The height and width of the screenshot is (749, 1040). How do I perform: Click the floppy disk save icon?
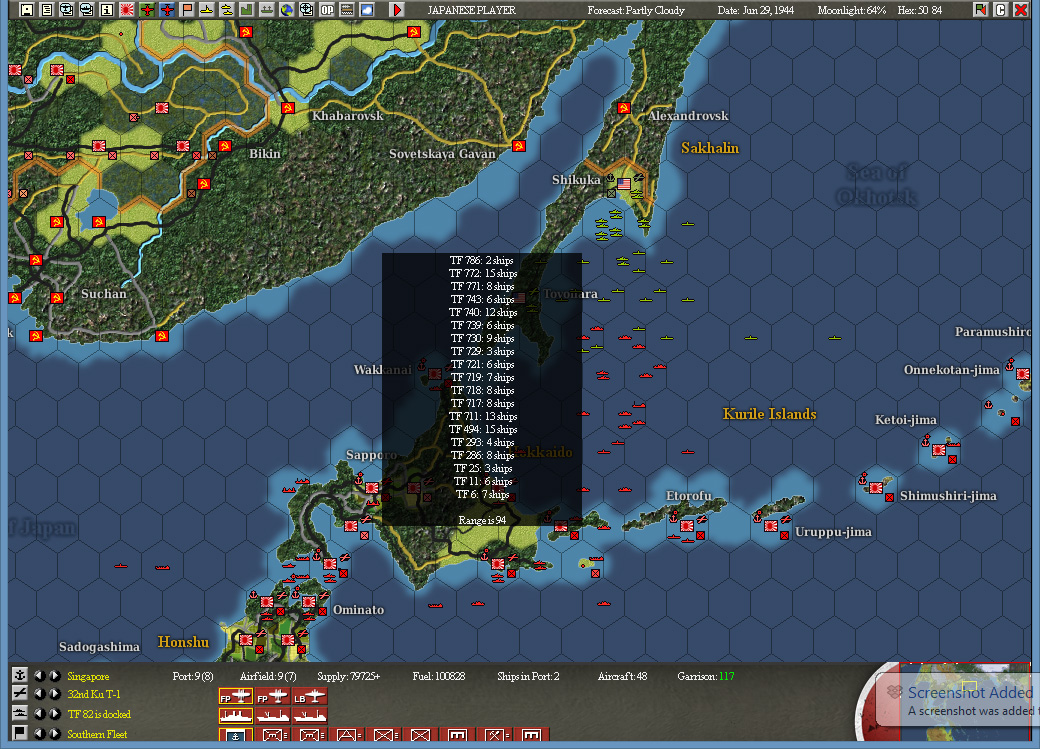pos(27,9)
